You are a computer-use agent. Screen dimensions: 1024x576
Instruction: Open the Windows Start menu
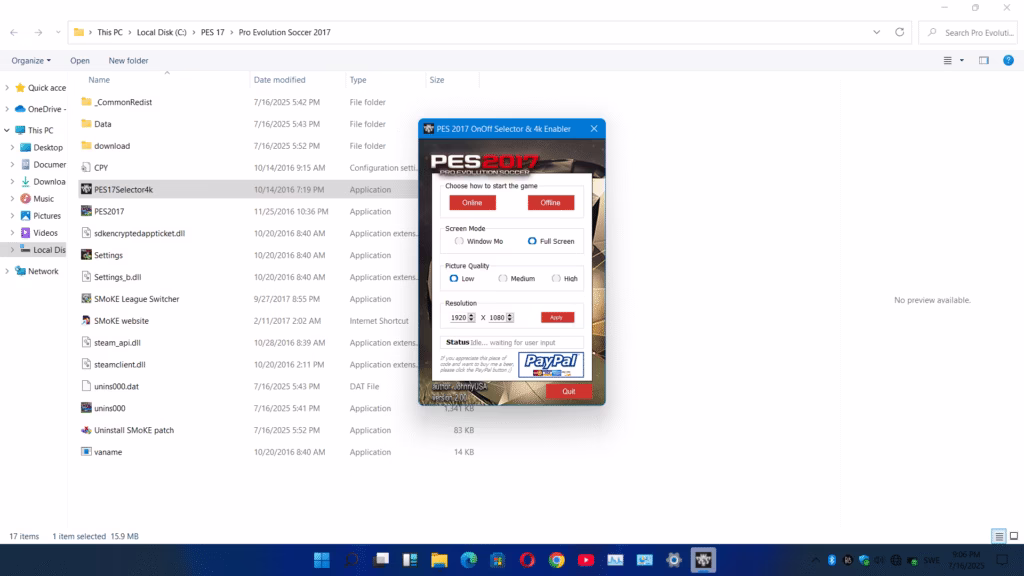pos(322,560)
